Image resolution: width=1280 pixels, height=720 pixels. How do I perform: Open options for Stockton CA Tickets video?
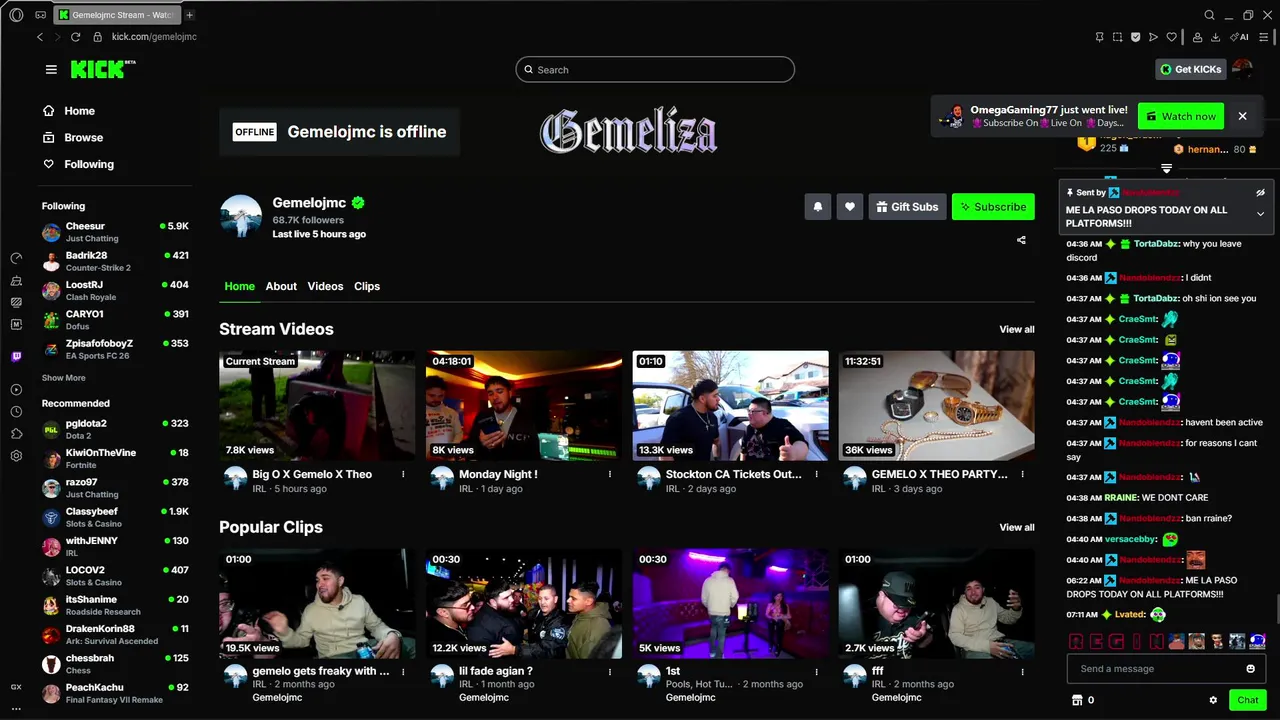pos(816,474)
